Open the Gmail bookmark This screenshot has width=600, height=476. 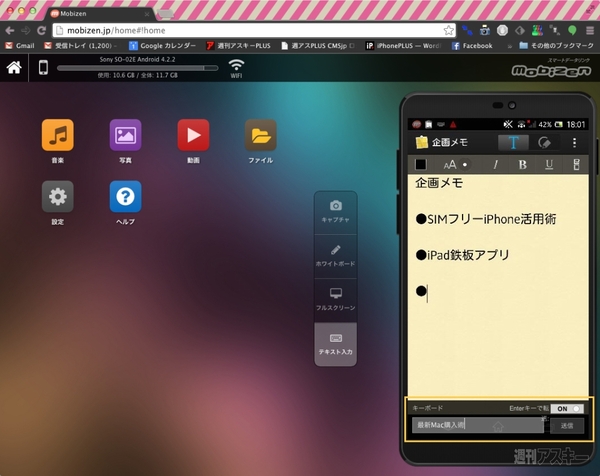[x=20, y=46]
